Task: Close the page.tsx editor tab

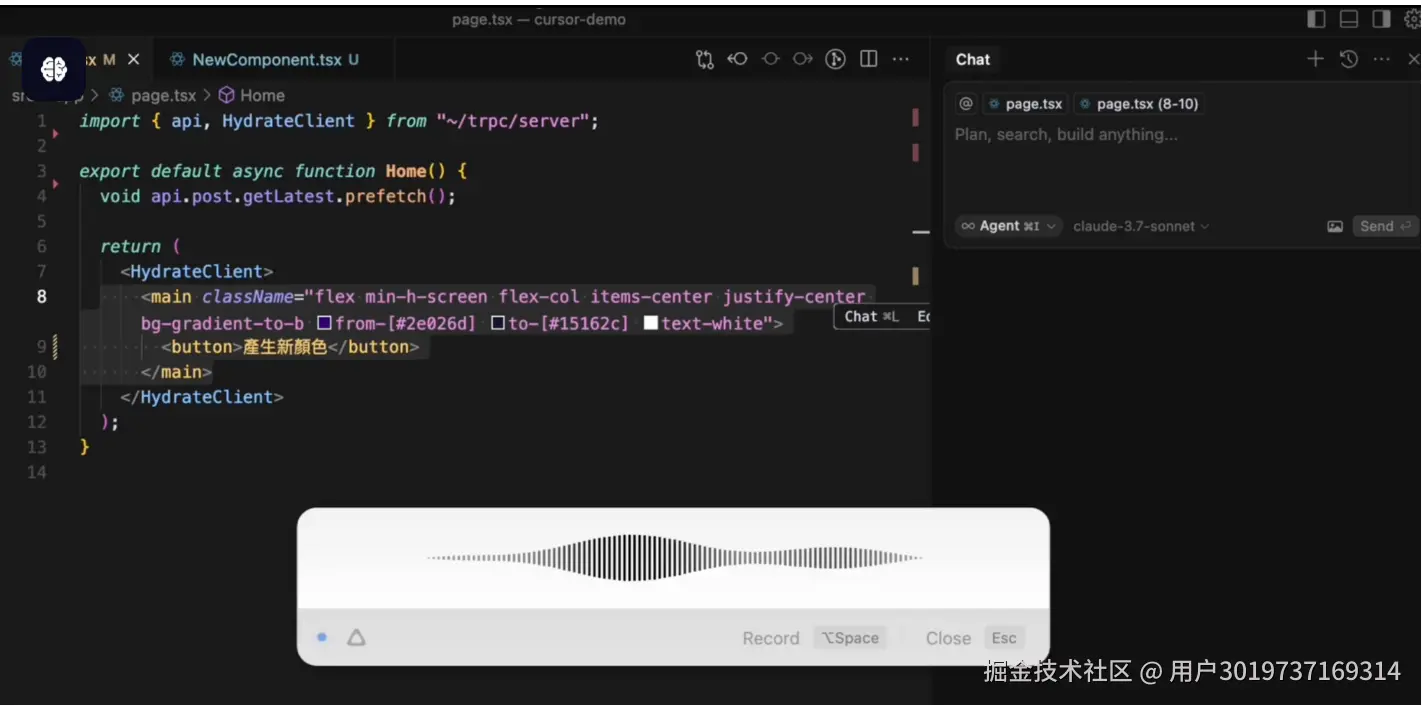Action: [133, 60]
